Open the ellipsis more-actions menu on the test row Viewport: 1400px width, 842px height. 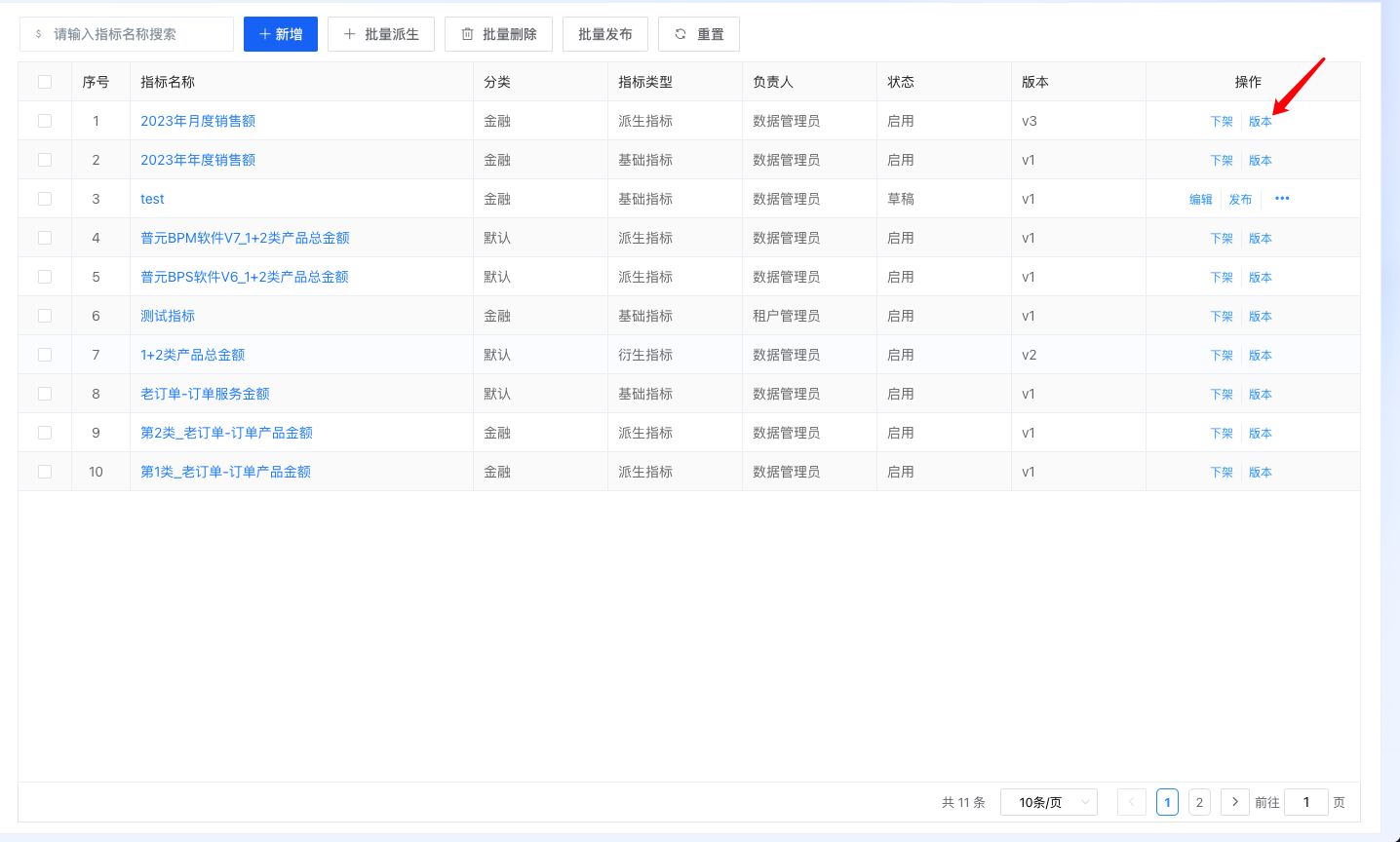(1280, 198)
